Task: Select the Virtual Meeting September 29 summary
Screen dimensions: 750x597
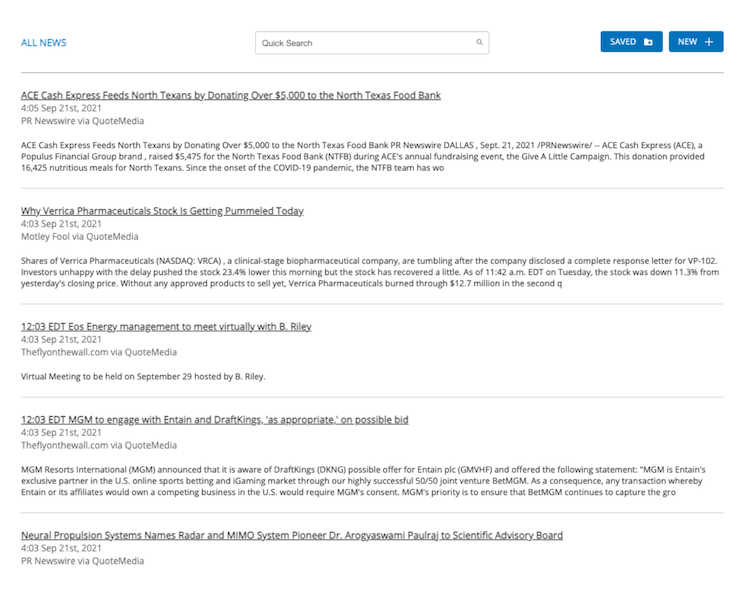Action: click(143, 376)
